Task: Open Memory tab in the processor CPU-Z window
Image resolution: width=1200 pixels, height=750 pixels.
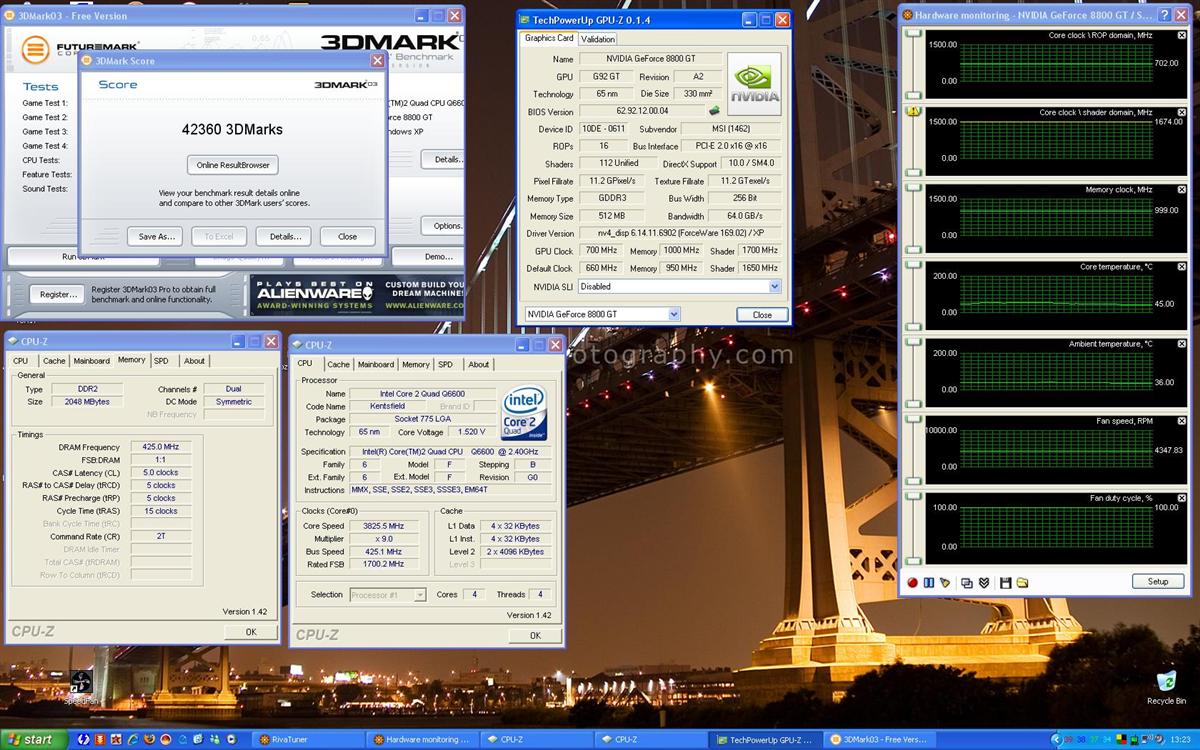Action: coord(416,365)
